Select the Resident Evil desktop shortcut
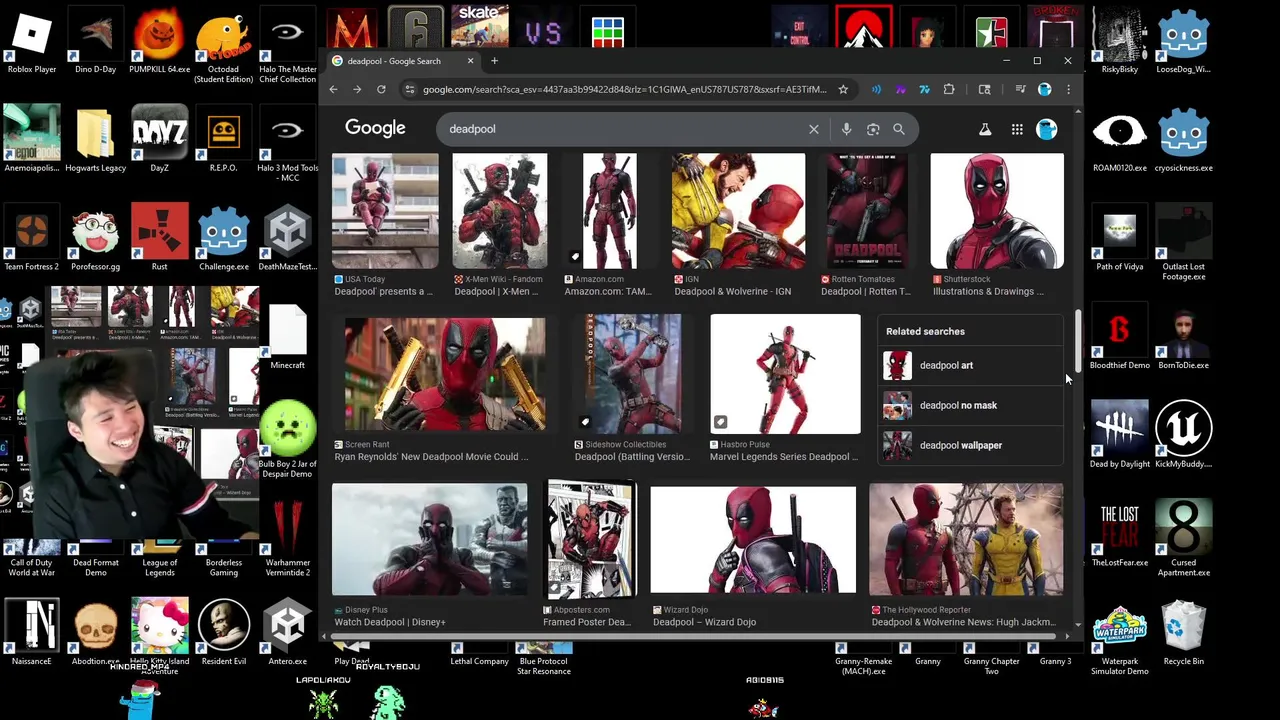This screenshot has height=720, width=1280. tap(224, 634)
